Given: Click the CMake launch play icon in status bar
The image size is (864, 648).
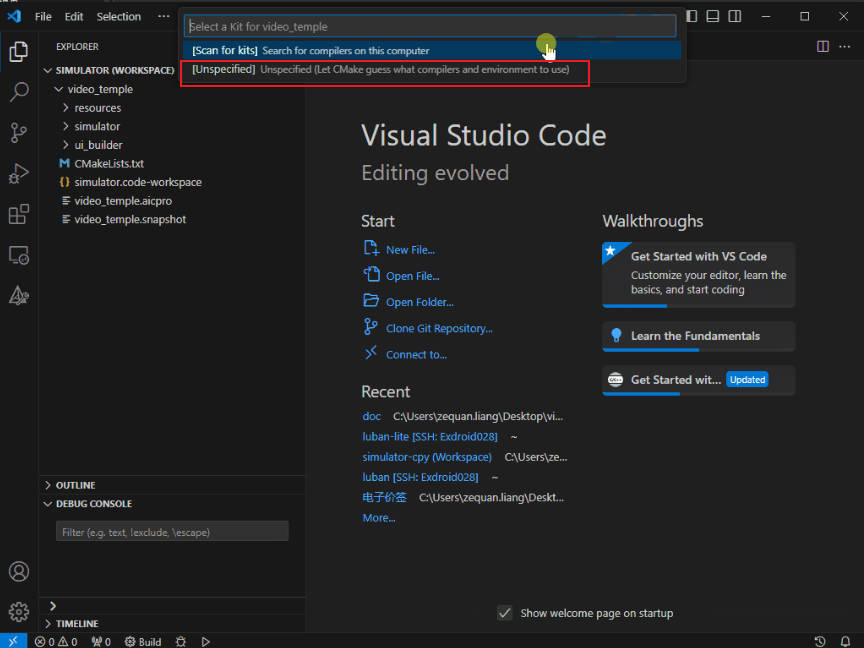Looking at the screenshot, I should click(206, 641).
